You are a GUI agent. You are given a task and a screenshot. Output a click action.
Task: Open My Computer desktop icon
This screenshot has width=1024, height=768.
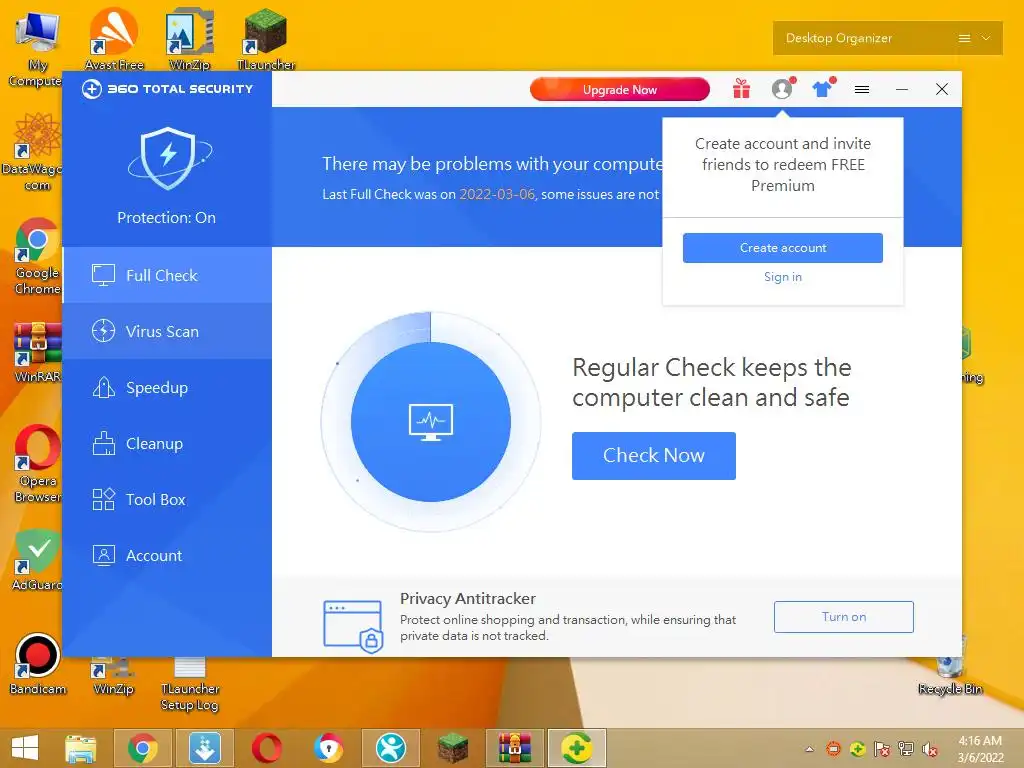(37, 48)
